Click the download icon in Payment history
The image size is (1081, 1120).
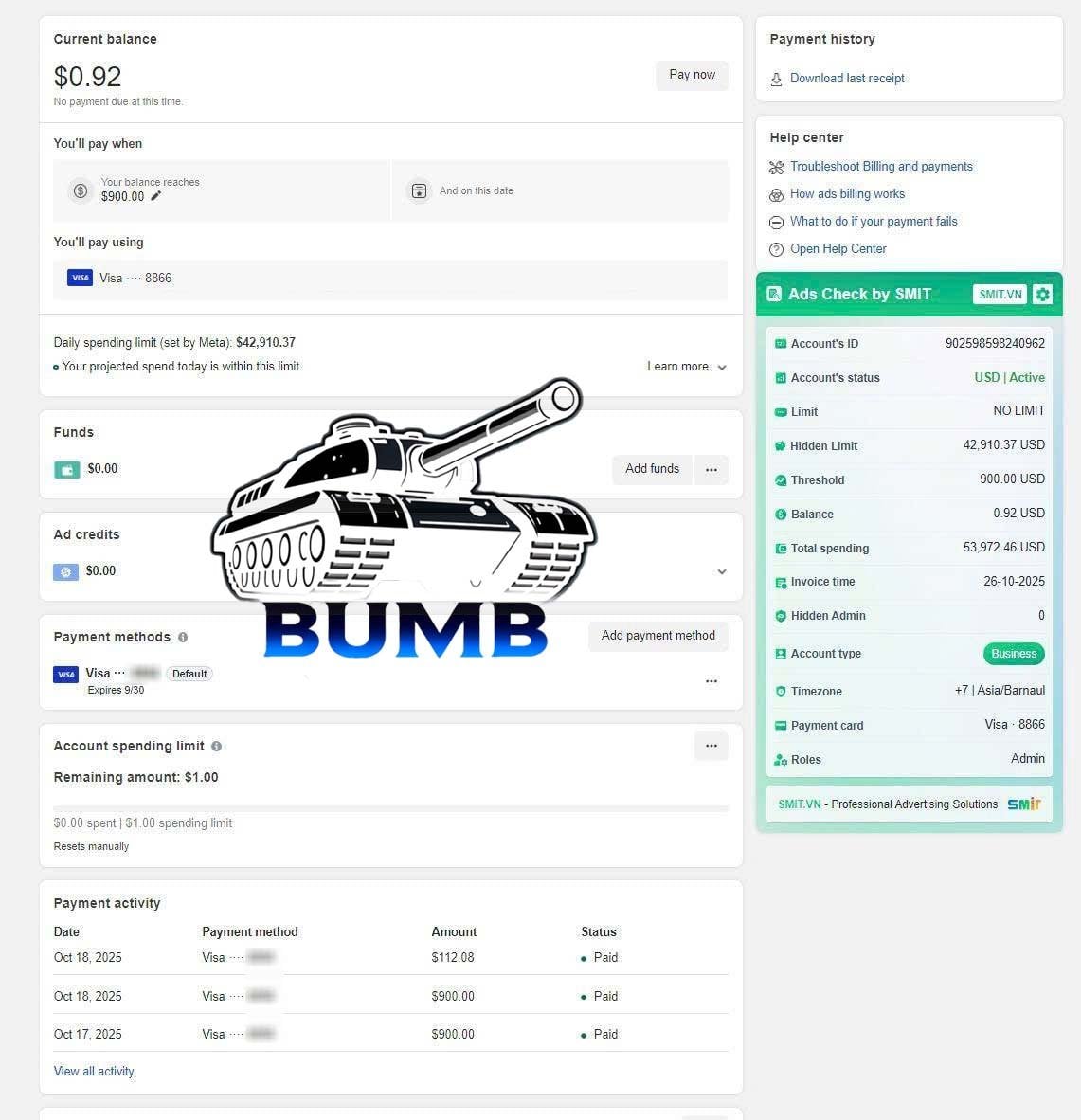pyautogui.click(x=776, y=80)
